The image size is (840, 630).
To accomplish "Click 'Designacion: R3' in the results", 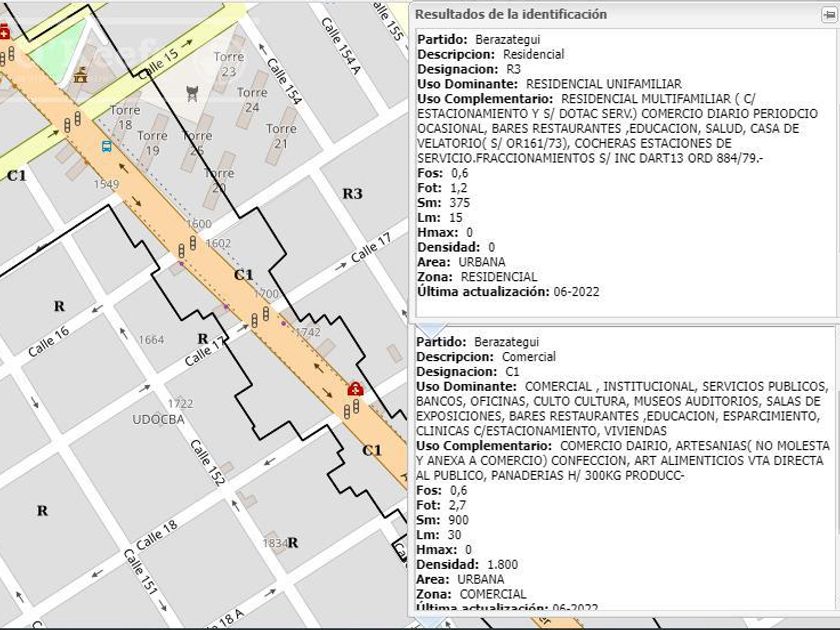I will [x=469, y=69].
